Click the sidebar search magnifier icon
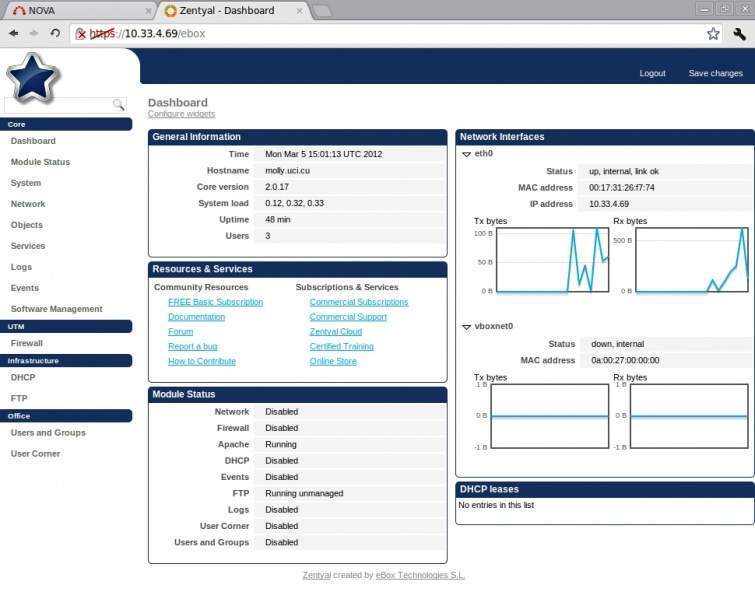This screenshot has height=599, width=755. 118,104
